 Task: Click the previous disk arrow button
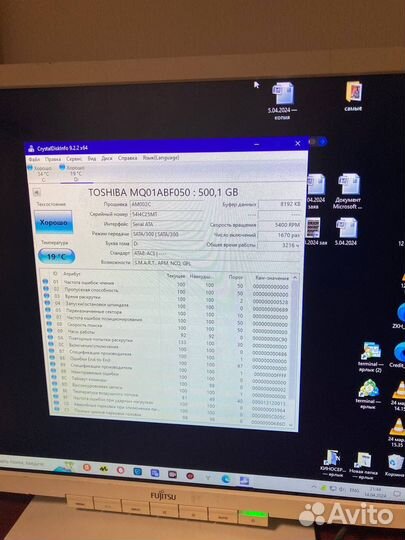pos(37,193)
